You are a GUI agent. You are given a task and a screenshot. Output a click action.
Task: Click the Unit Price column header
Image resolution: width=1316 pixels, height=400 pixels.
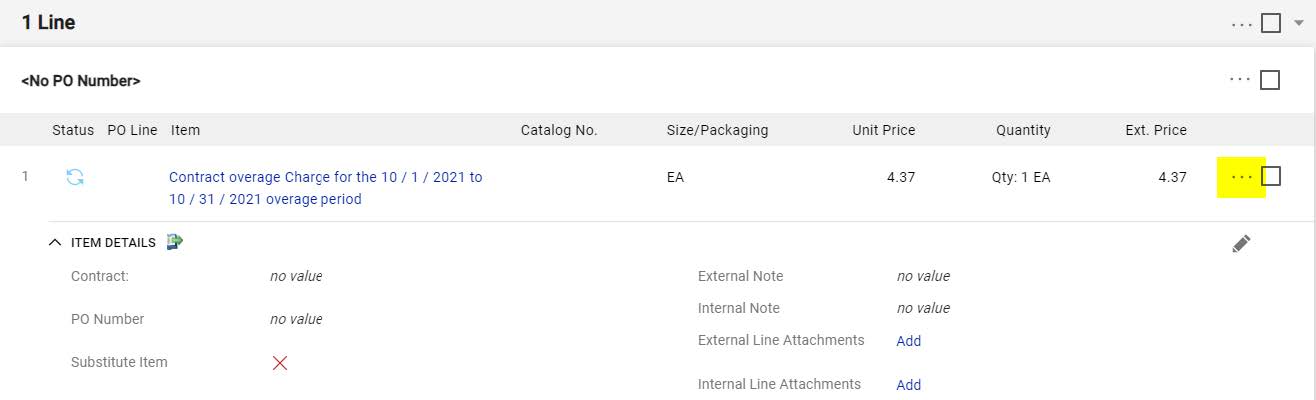point(883,130)
